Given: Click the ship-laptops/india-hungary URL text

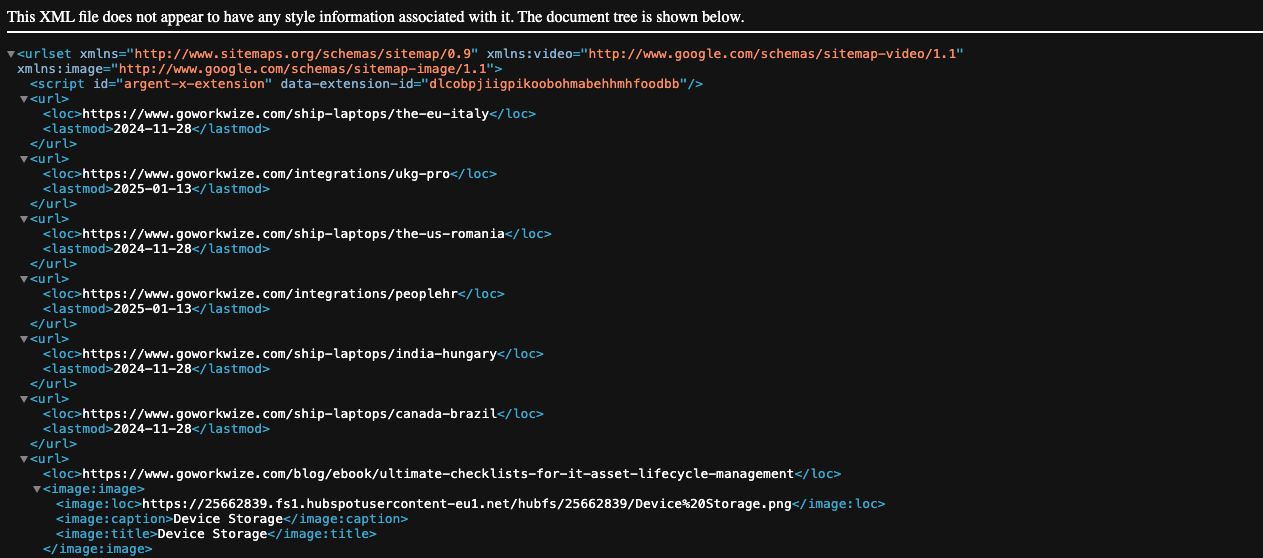Looking at the screenshot, I should 289,354.
